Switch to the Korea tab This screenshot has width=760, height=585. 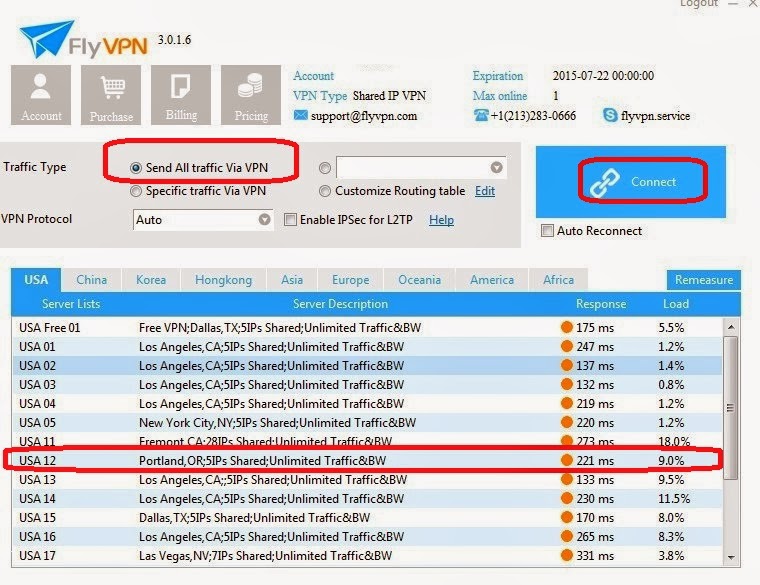click(x=151, y=280)
